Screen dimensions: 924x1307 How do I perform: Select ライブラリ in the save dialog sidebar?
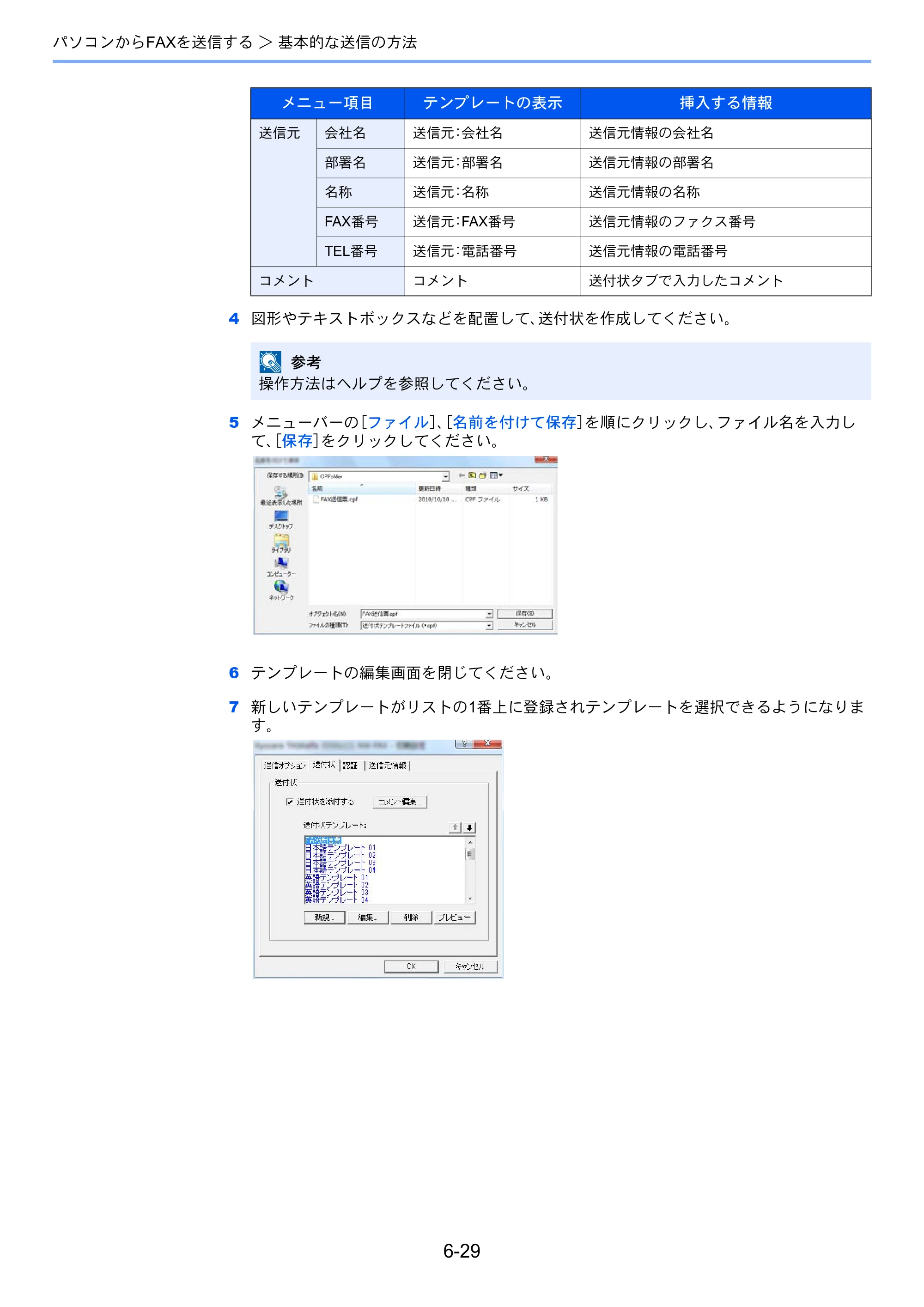click(x=281, y=544)
